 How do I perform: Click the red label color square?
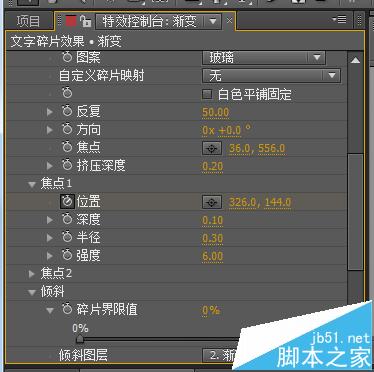(71, 22)
